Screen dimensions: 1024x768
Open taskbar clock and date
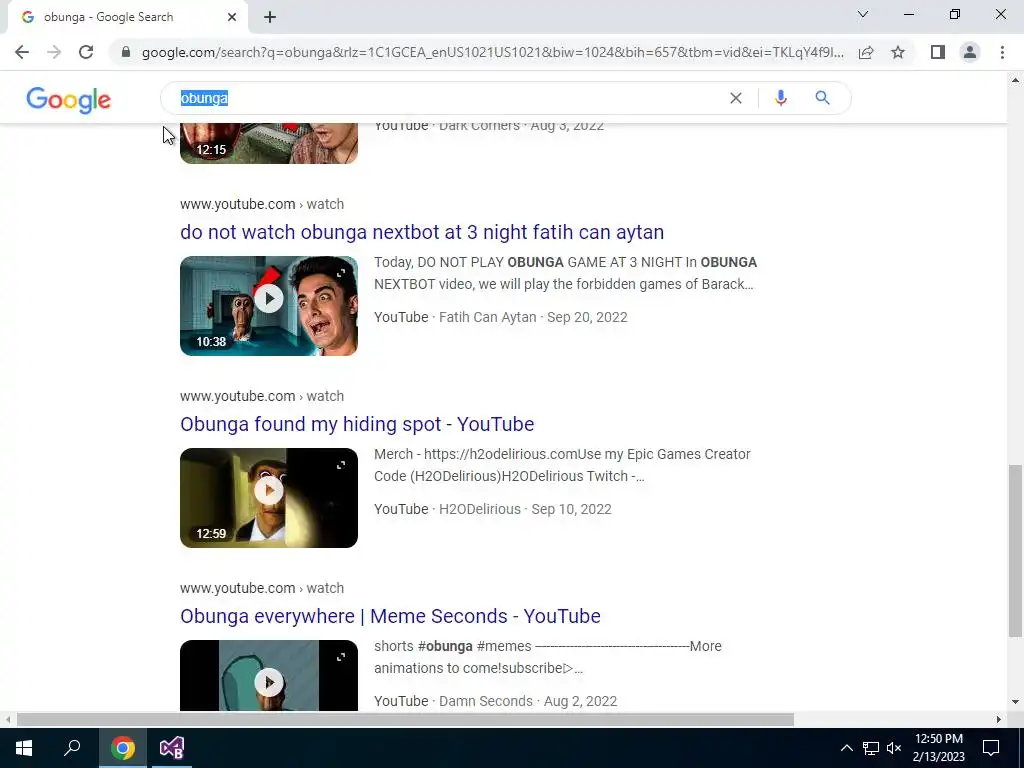tap(938, 748)
